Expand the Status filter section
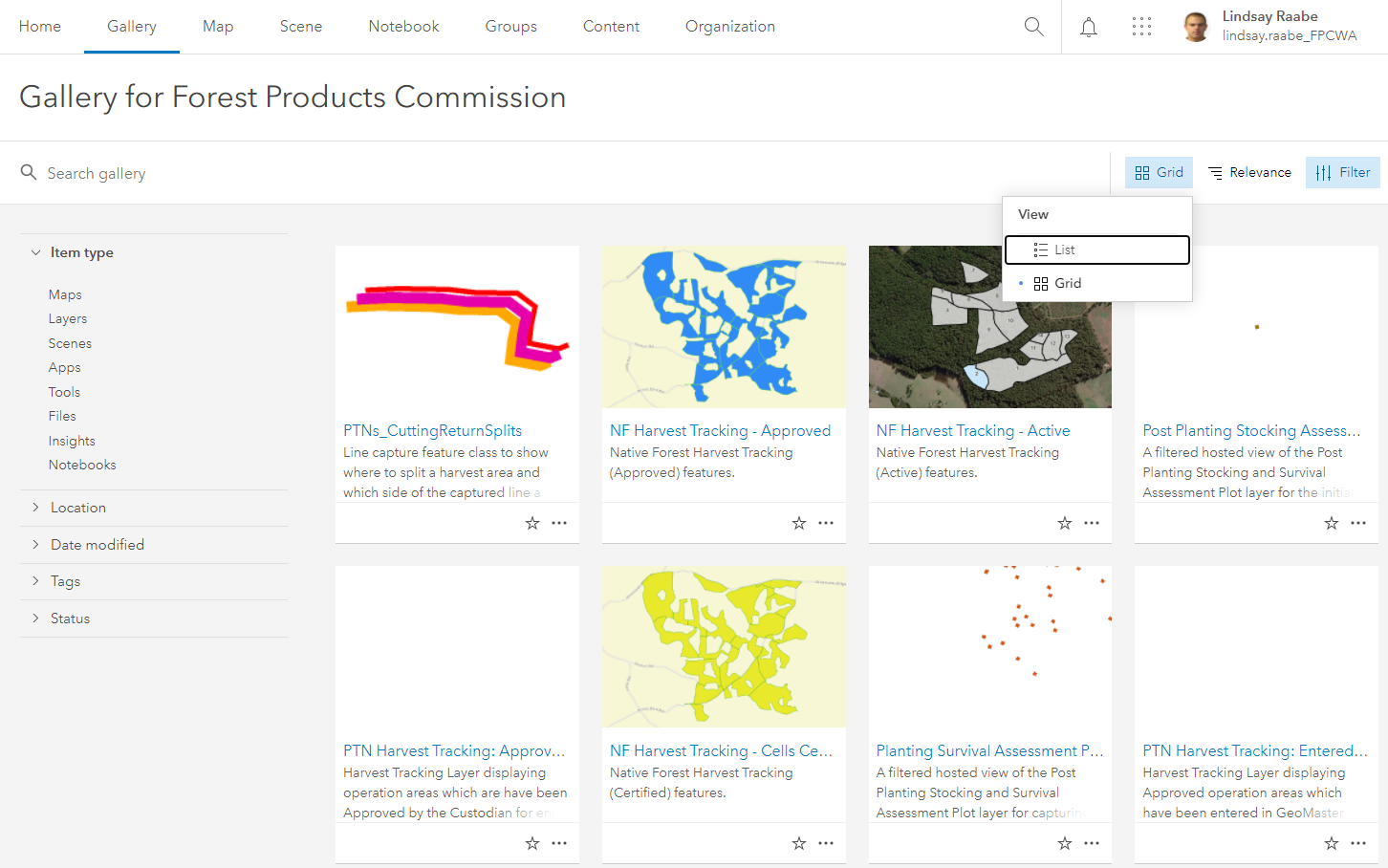Screen dimensions: 1388x868 tap(154, 618)
